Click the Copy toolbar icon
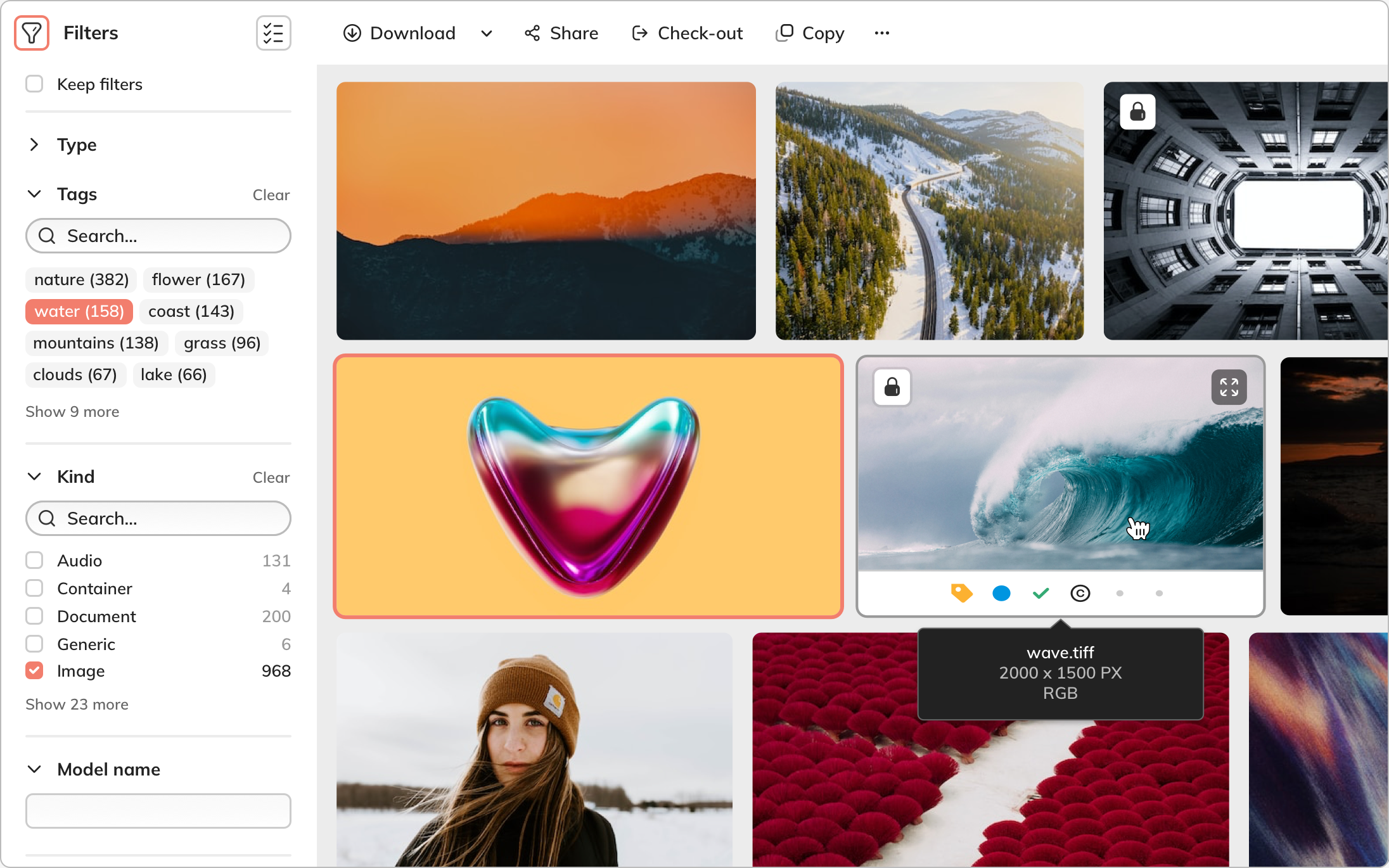 tap(784, 33)
